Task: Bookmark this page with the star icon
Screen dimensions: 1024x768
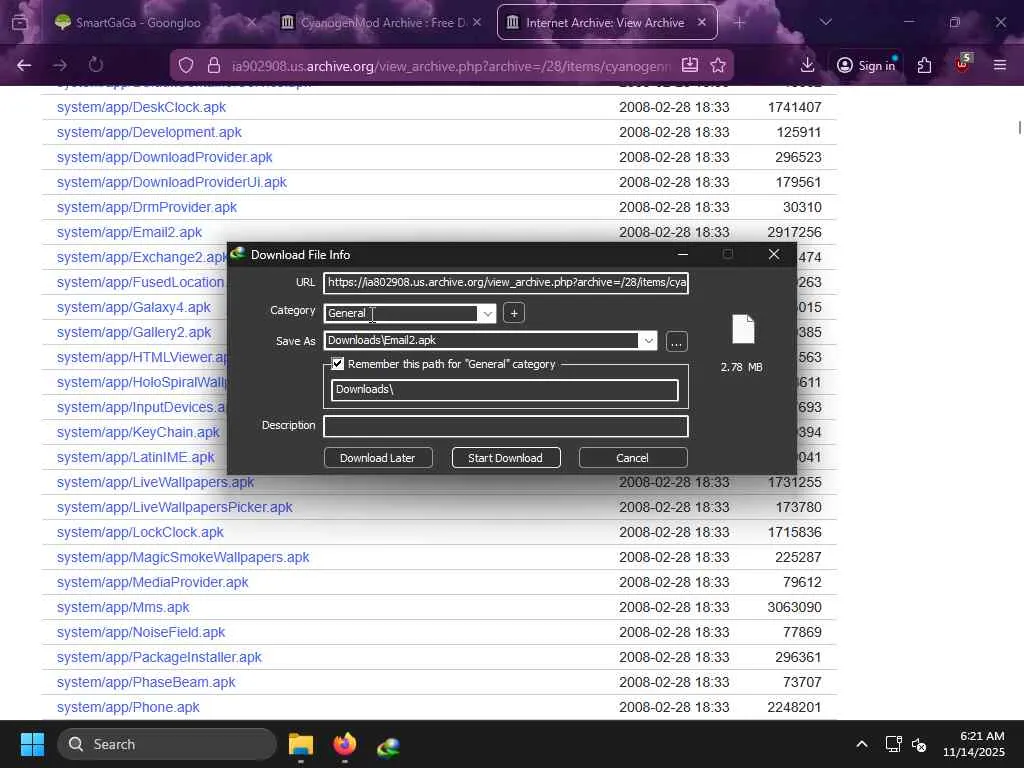Action: (718, 65)
